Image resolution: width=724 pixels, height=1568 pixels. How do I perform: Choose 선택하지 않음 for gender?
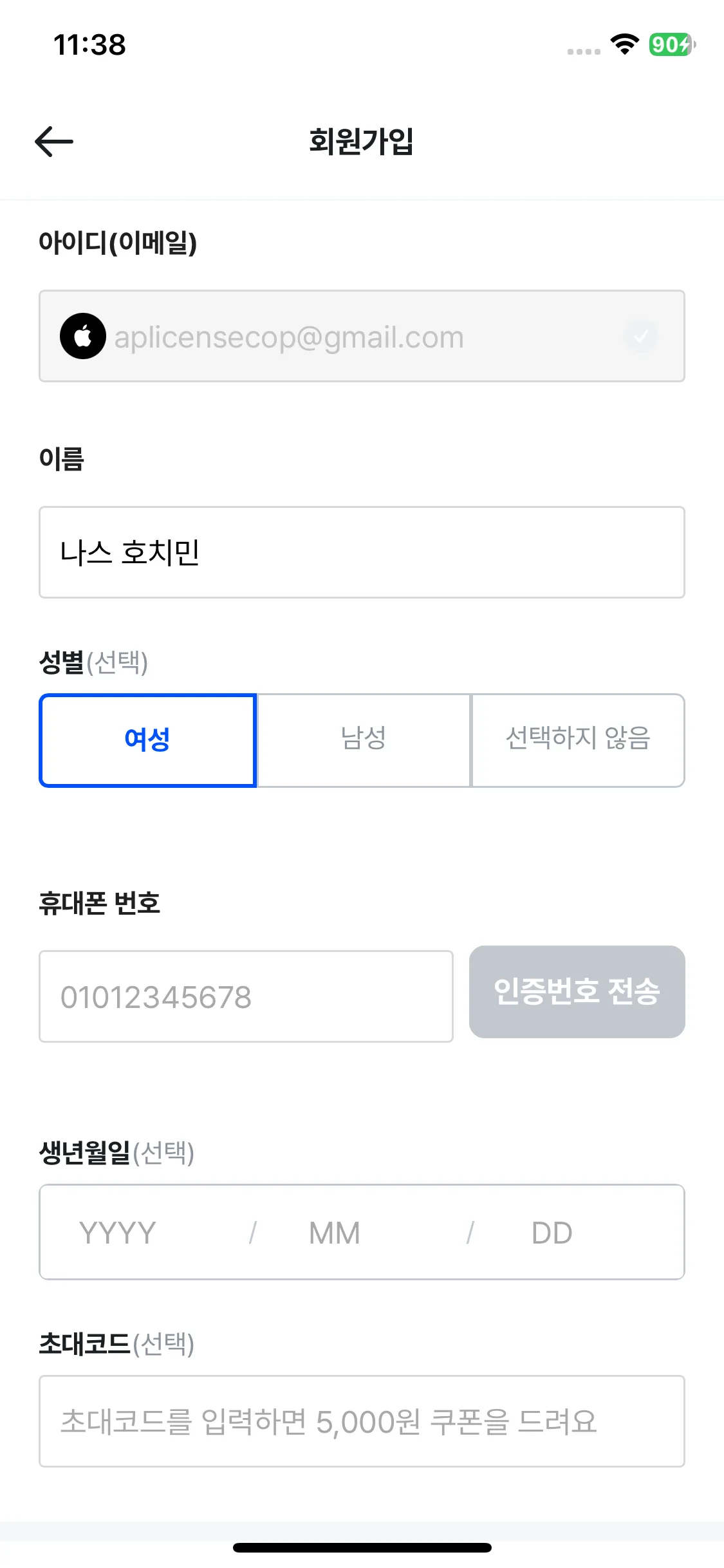coord(578,740)
